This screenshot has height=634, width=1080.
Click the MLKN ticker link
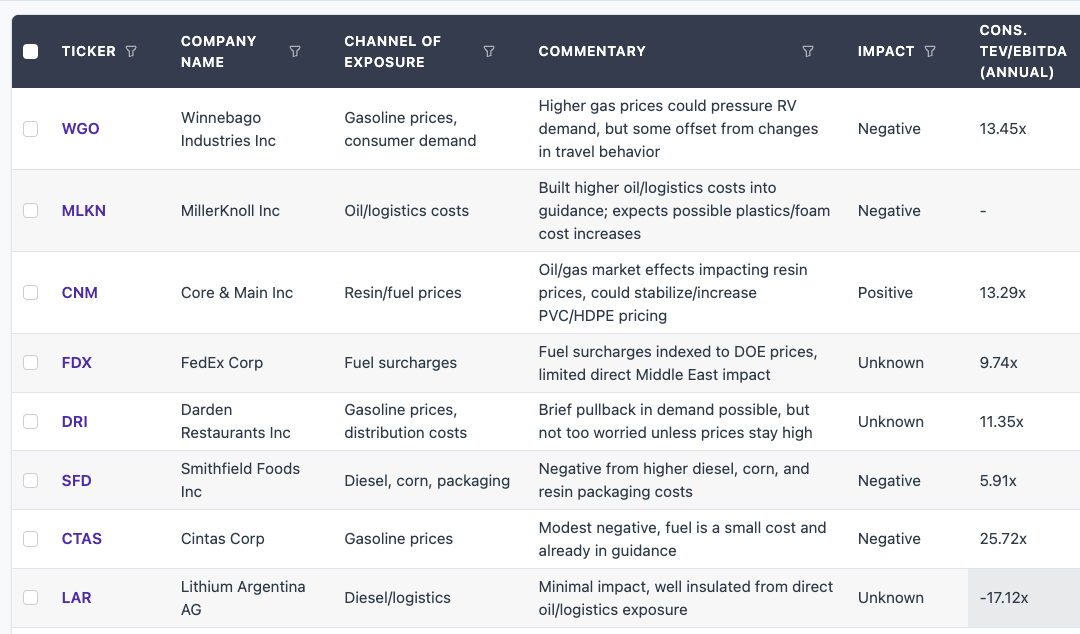(83, 211)
